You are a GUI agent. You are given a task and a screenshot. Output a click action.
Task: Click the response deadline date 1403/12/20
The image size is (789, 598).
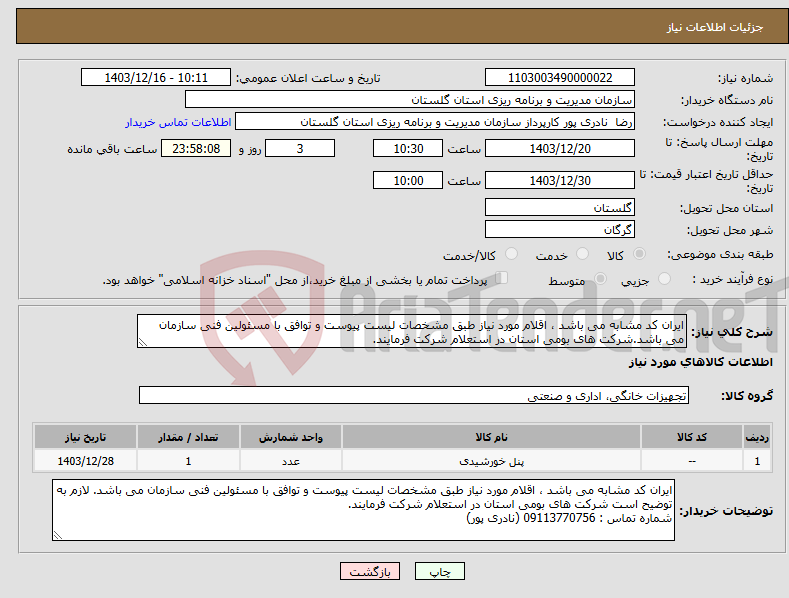pos(560,148)
